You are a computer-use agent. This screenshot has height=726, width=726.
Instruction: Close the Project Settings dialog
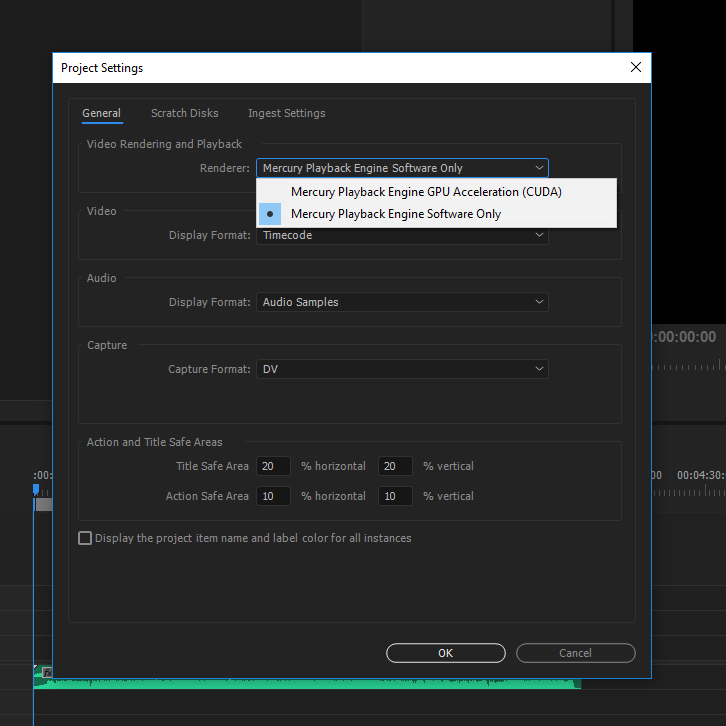(635, 68)
